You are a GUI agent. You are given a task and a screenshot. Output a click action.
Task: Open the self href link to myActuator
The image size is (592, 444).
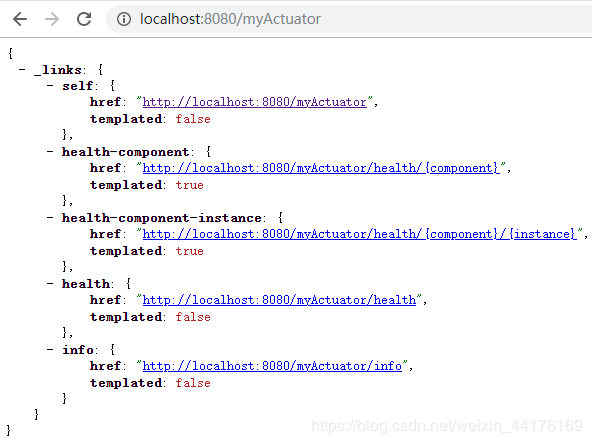coord(254,102)
